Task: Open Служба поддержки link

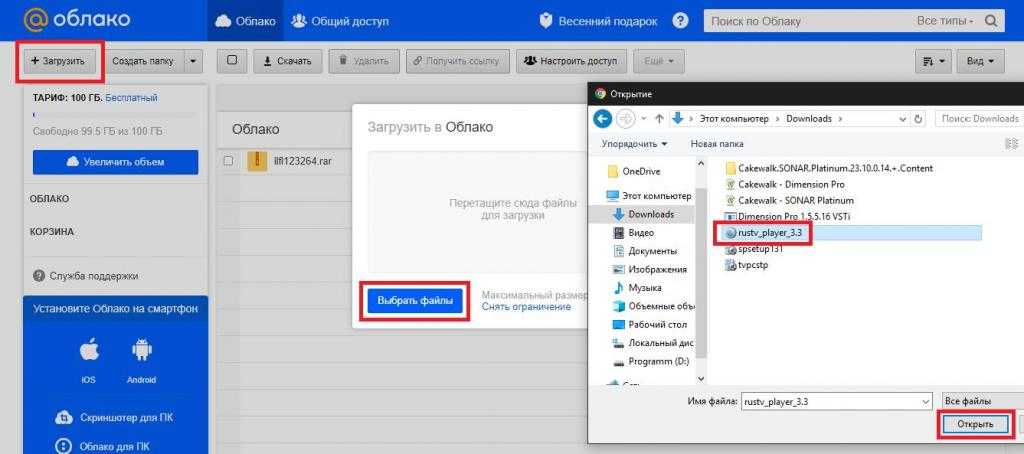Action: point(86,276)
